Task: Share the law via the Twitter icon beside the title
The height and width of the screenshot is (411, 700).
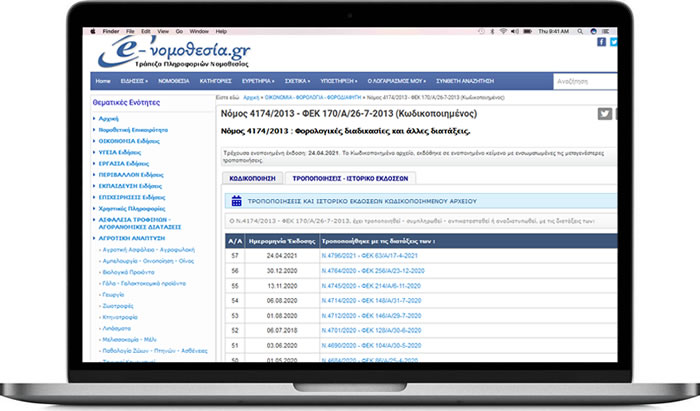Action: tap(604, 114)
